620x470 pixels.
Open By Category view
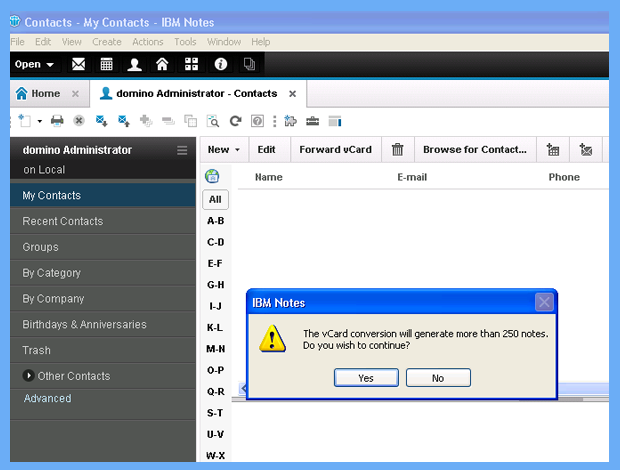click(x=103, y=273)
